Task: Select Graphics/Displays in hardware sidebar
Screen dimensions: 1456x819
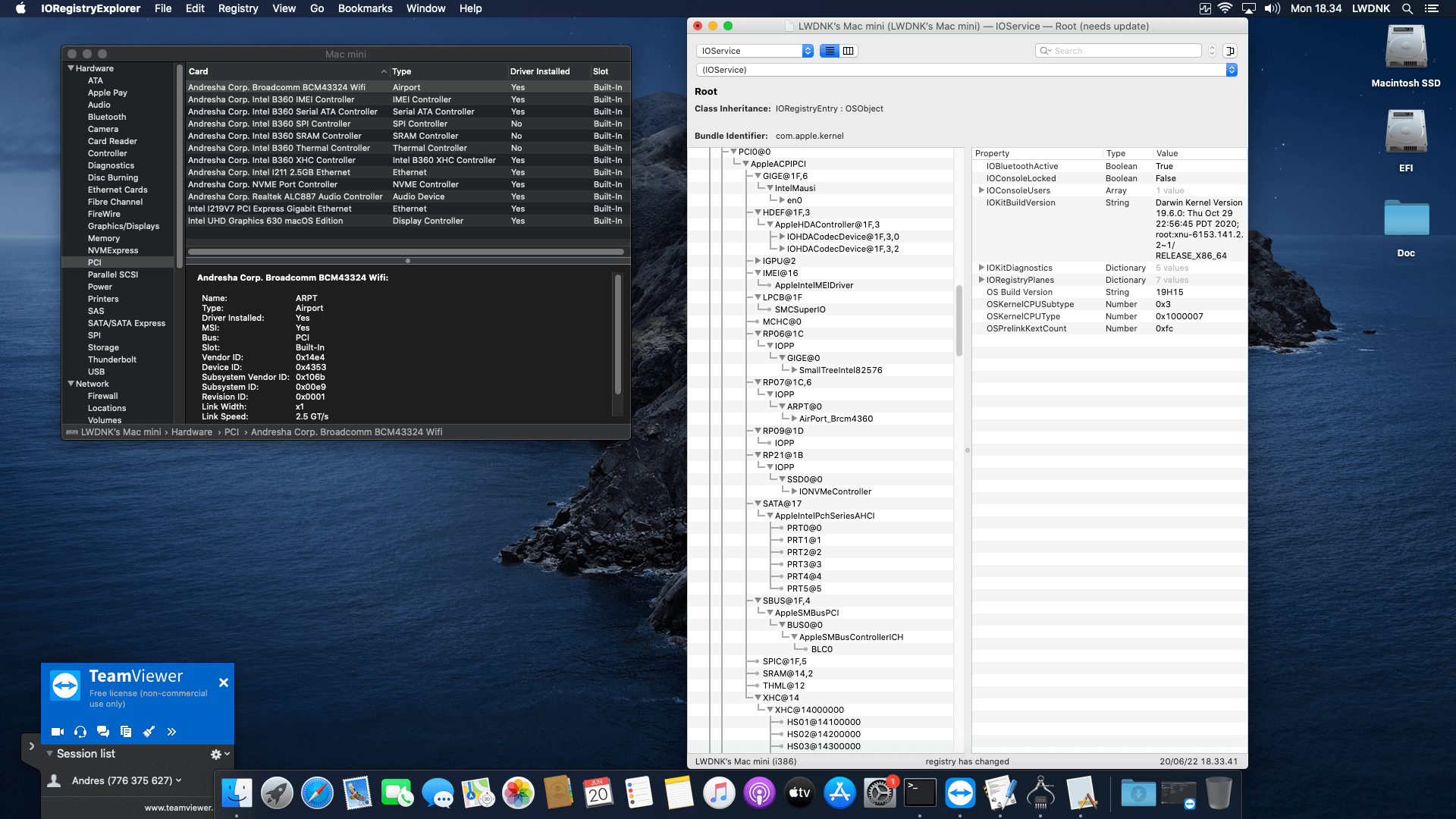Action: pos(124,226)
